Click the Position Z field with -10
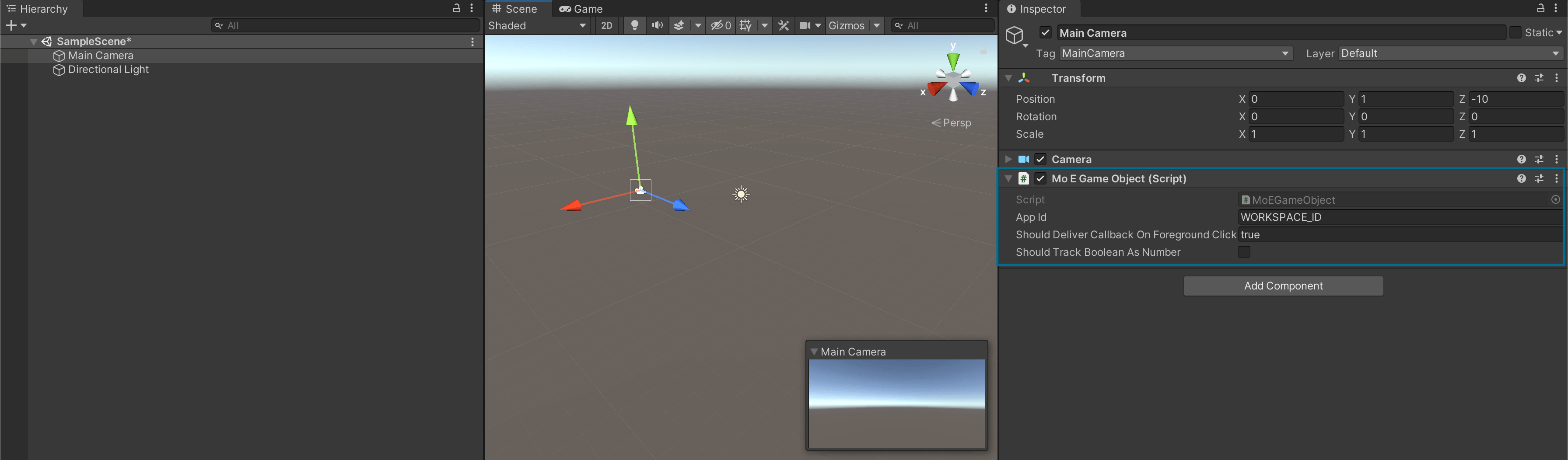 coord(1515,99)
